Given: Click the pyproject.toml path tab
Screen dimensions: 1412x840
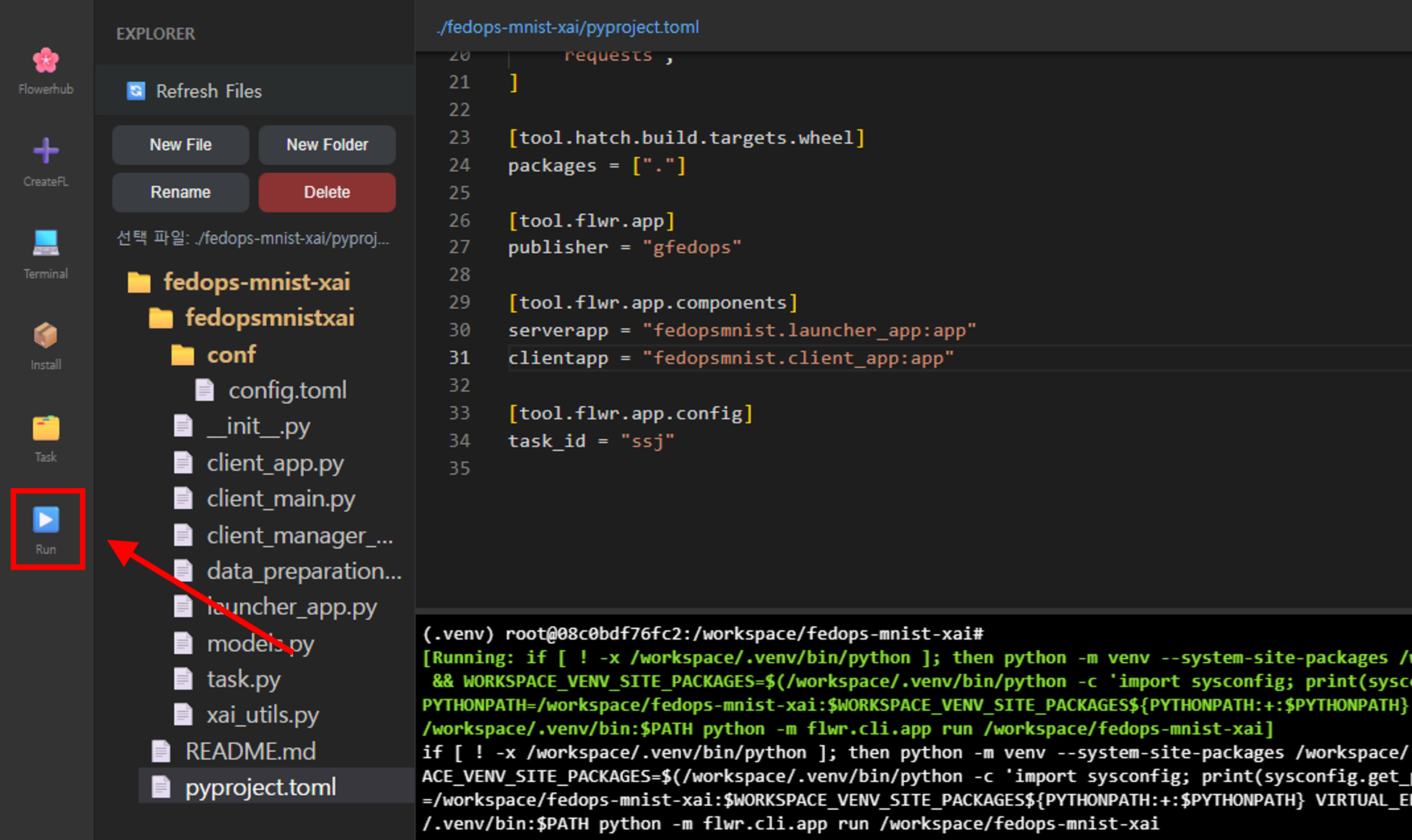Looking at the screenshot, I should click(567, 27).
